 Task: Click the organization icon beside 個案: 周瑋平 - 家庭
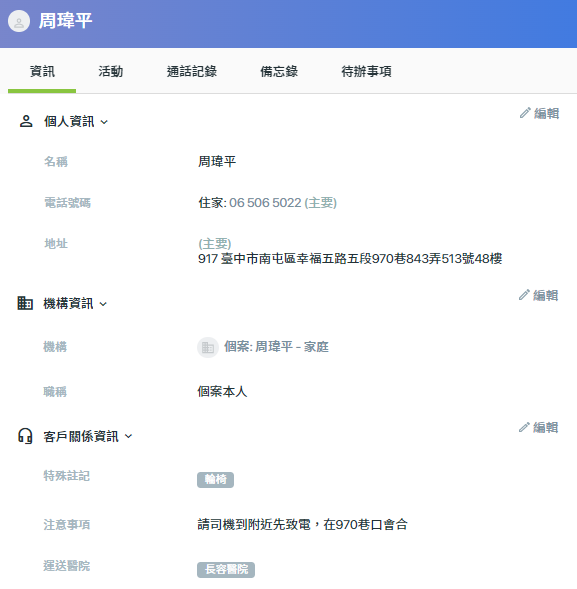coord(208,347)
